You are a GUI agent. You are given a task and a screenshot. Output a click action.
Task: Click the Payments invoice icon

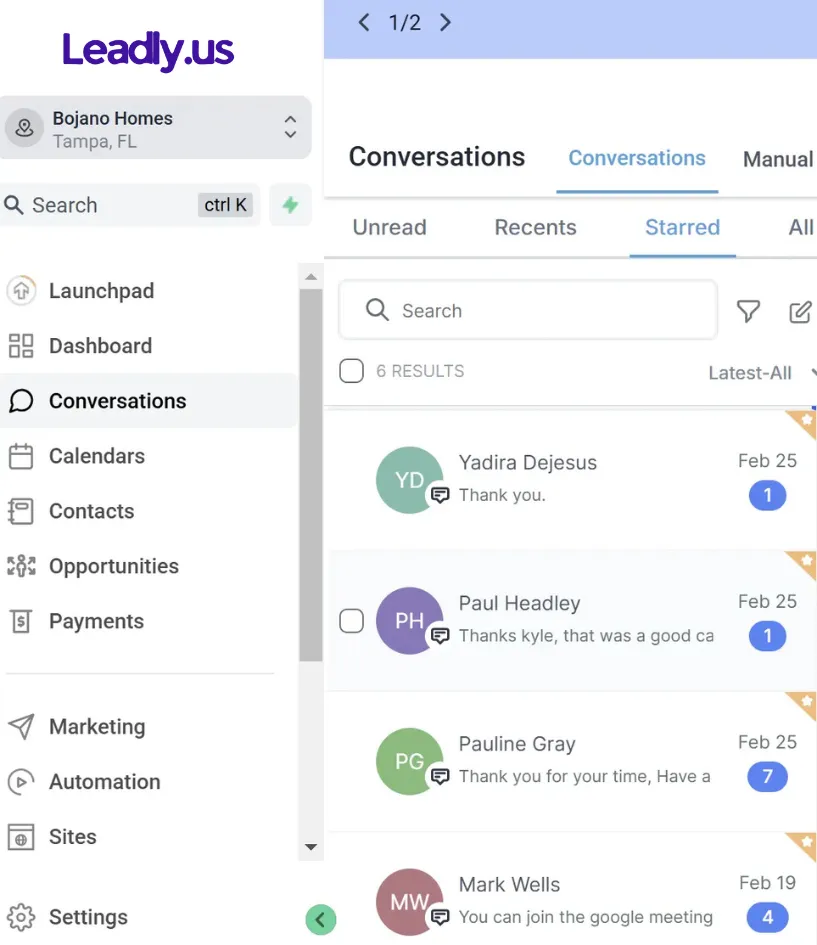[x=21, y=621]
